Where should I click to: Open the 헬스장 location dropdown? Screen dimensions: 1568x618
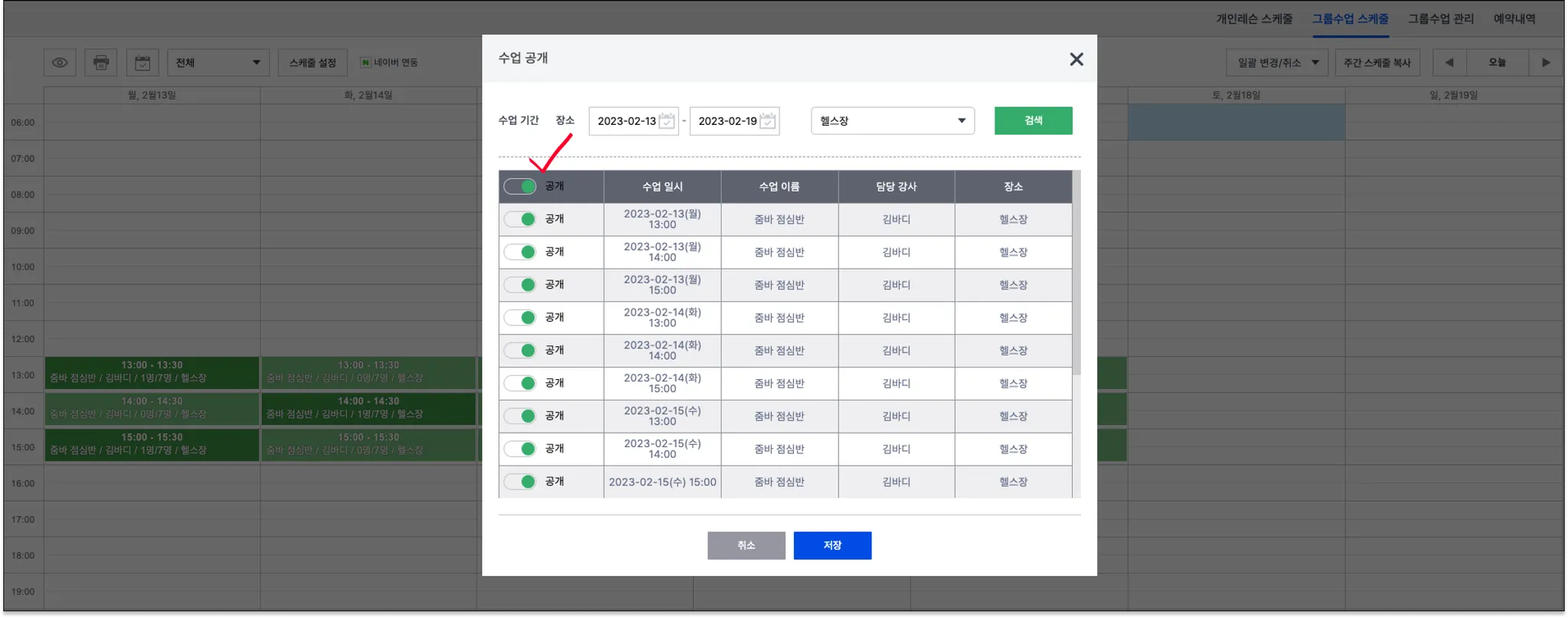[x=893, y=121]
